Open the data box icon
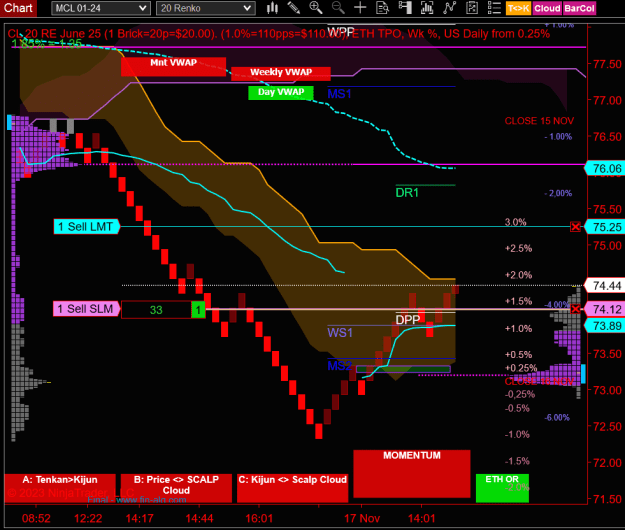625x530 pixels. pos(382,8)
